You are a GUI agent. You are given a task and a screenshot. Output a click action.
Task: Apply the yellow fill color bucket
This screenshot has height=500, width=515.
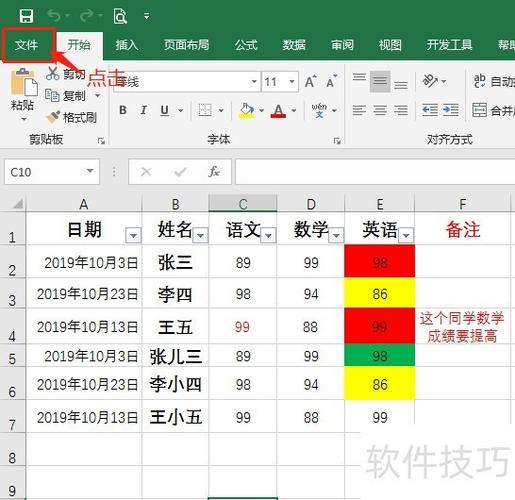tap(247, 110)
